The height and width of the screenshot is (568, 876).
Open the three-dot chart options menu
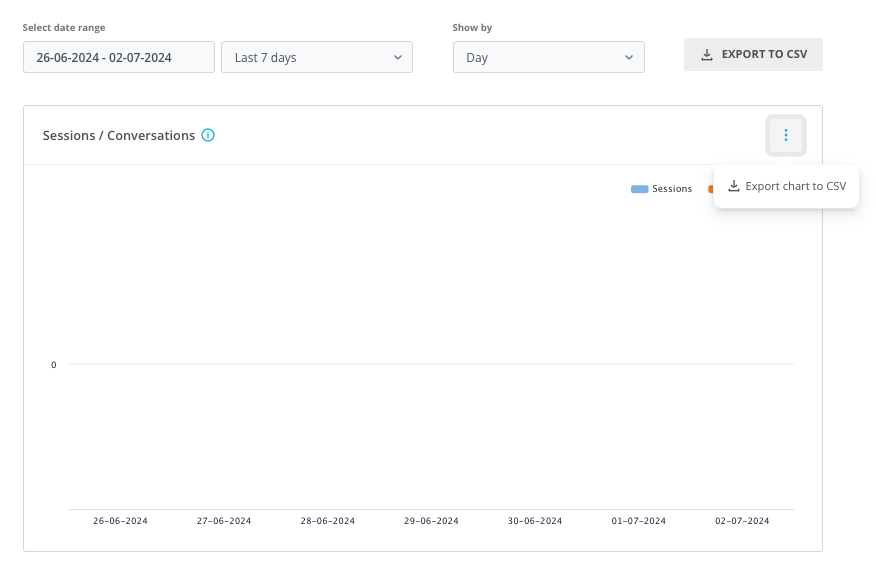(785, 135)
